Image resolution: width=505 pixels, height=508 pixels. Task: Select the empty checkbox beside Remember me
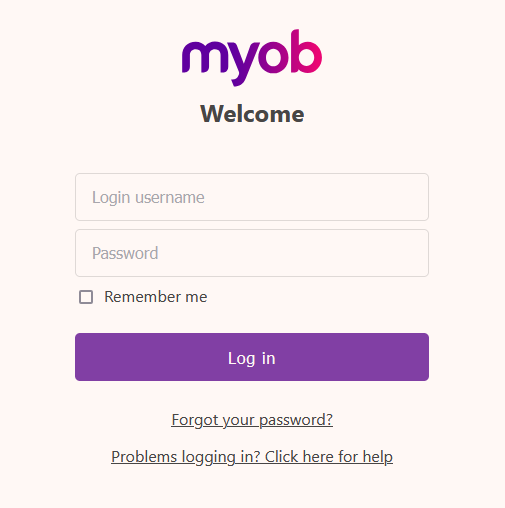click(86, 297)
